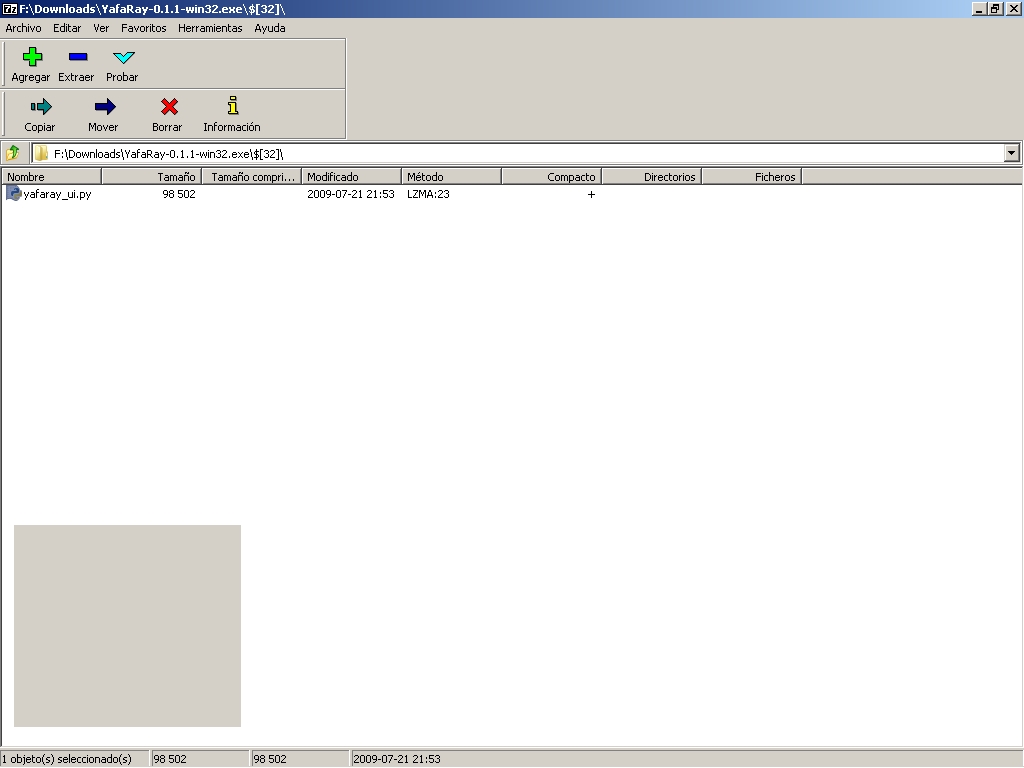This screenshot has width=1024, height=768.
Task: Open the Herramientas menu
Action: coord(210,28)
